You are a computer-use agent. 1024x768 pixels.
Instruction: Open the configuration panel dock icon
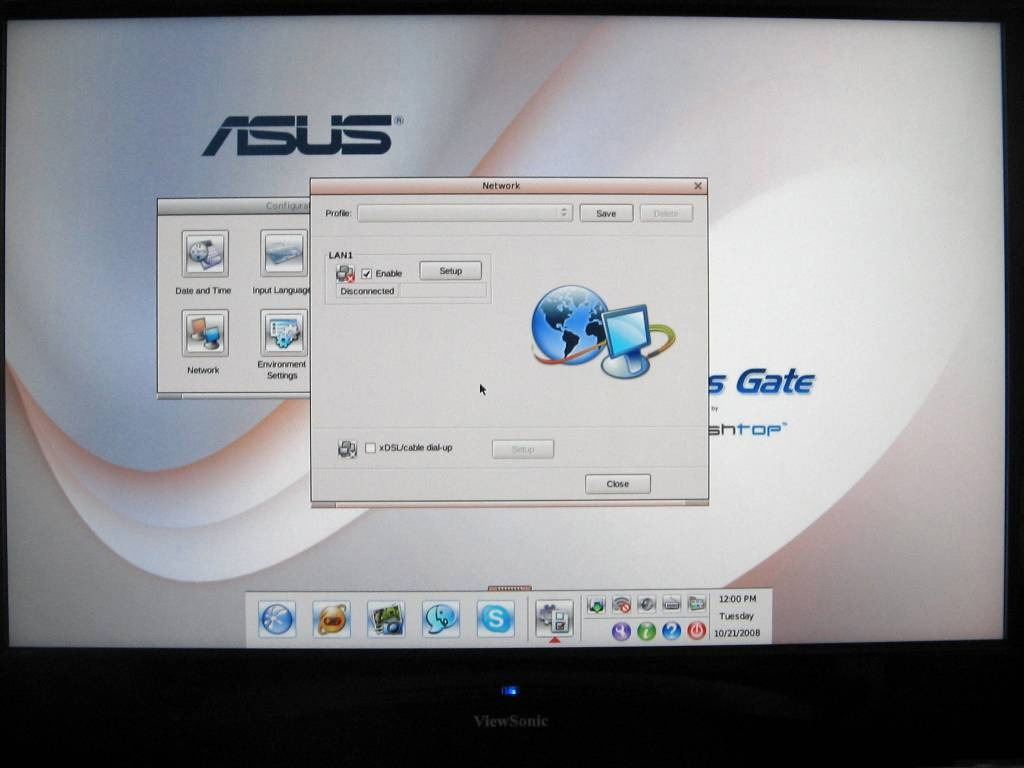554,618
